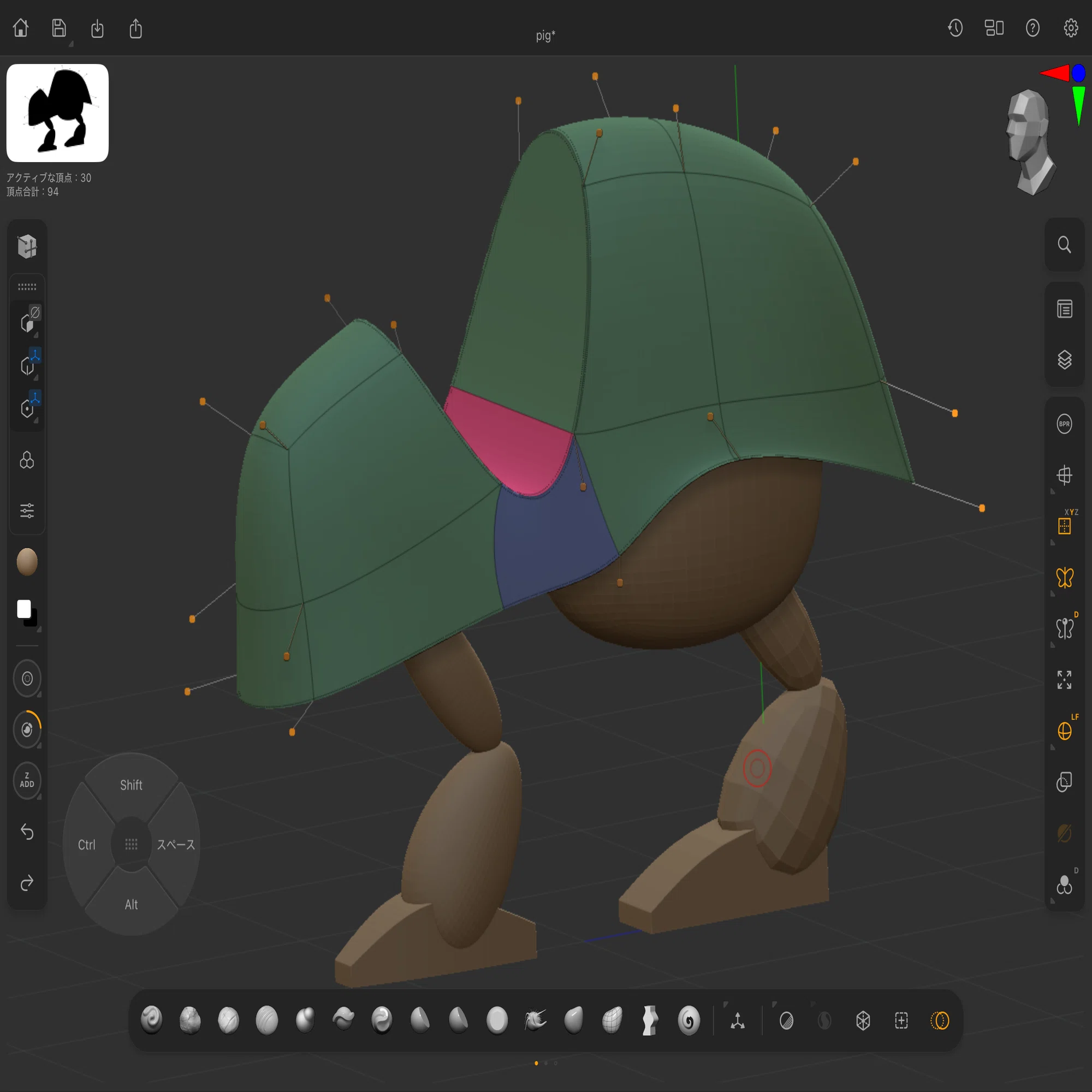
Task: Select the flat oval flatten brush
Action: pyautogui.click(x=497, y=1020)
